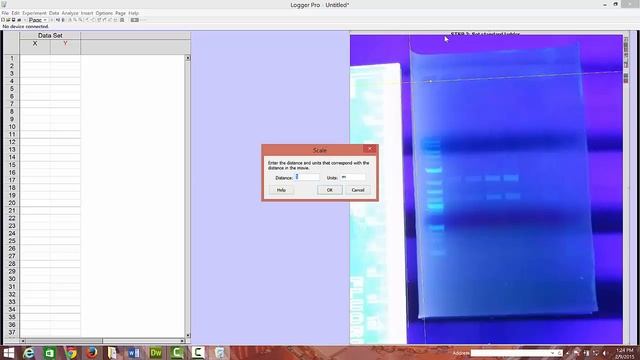
Task: Open the Data menu
Action: (54, 13)
